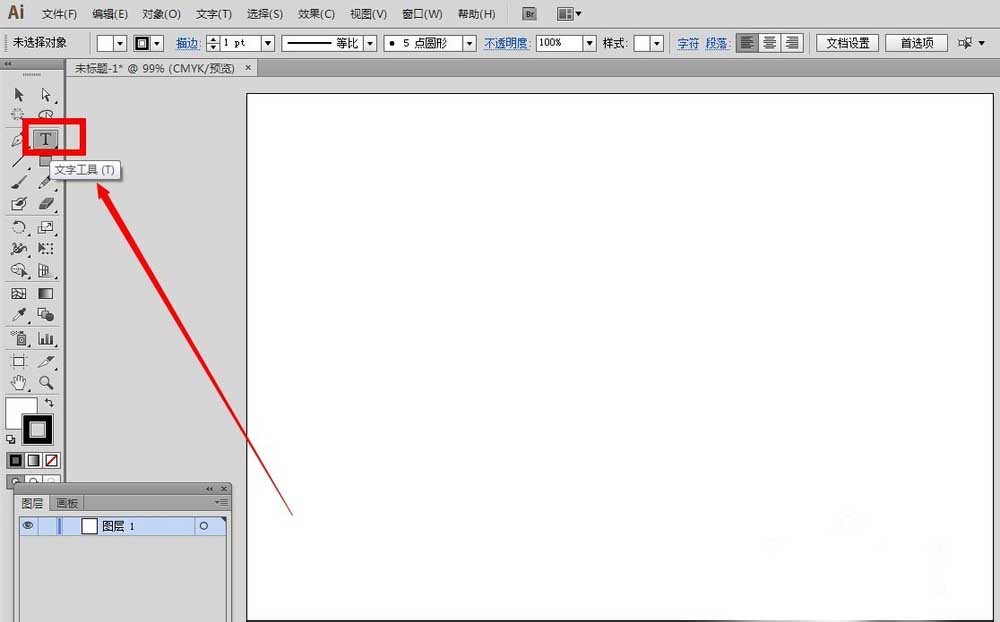Open stroke weight dropdown next to 1 pt
The height and width of the screenshot is (622, 1000).
click(x=268, y=43)
